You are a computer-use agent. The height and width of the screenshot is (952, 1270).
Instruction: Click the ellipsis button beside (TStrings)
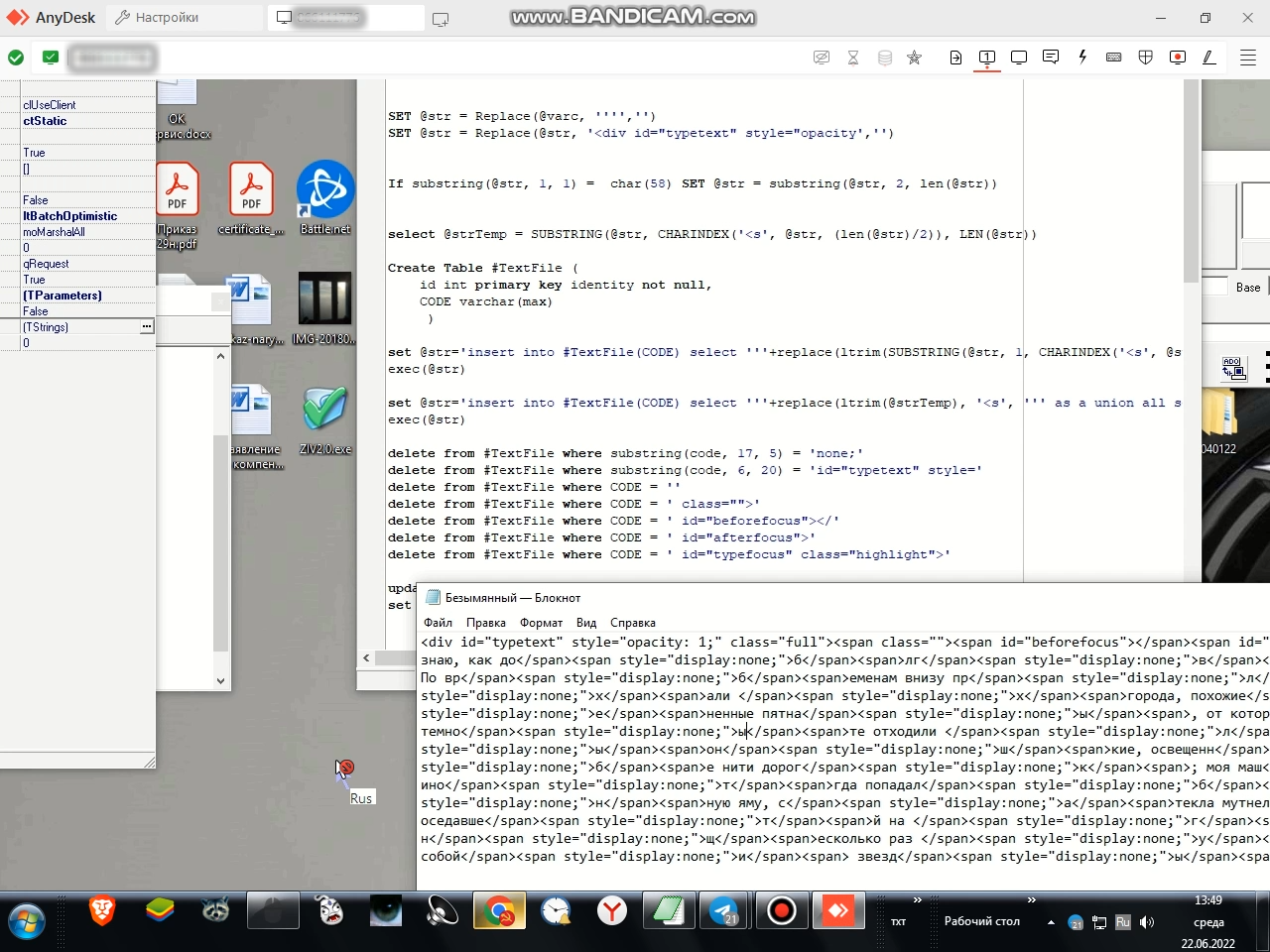tap(147, 326)
